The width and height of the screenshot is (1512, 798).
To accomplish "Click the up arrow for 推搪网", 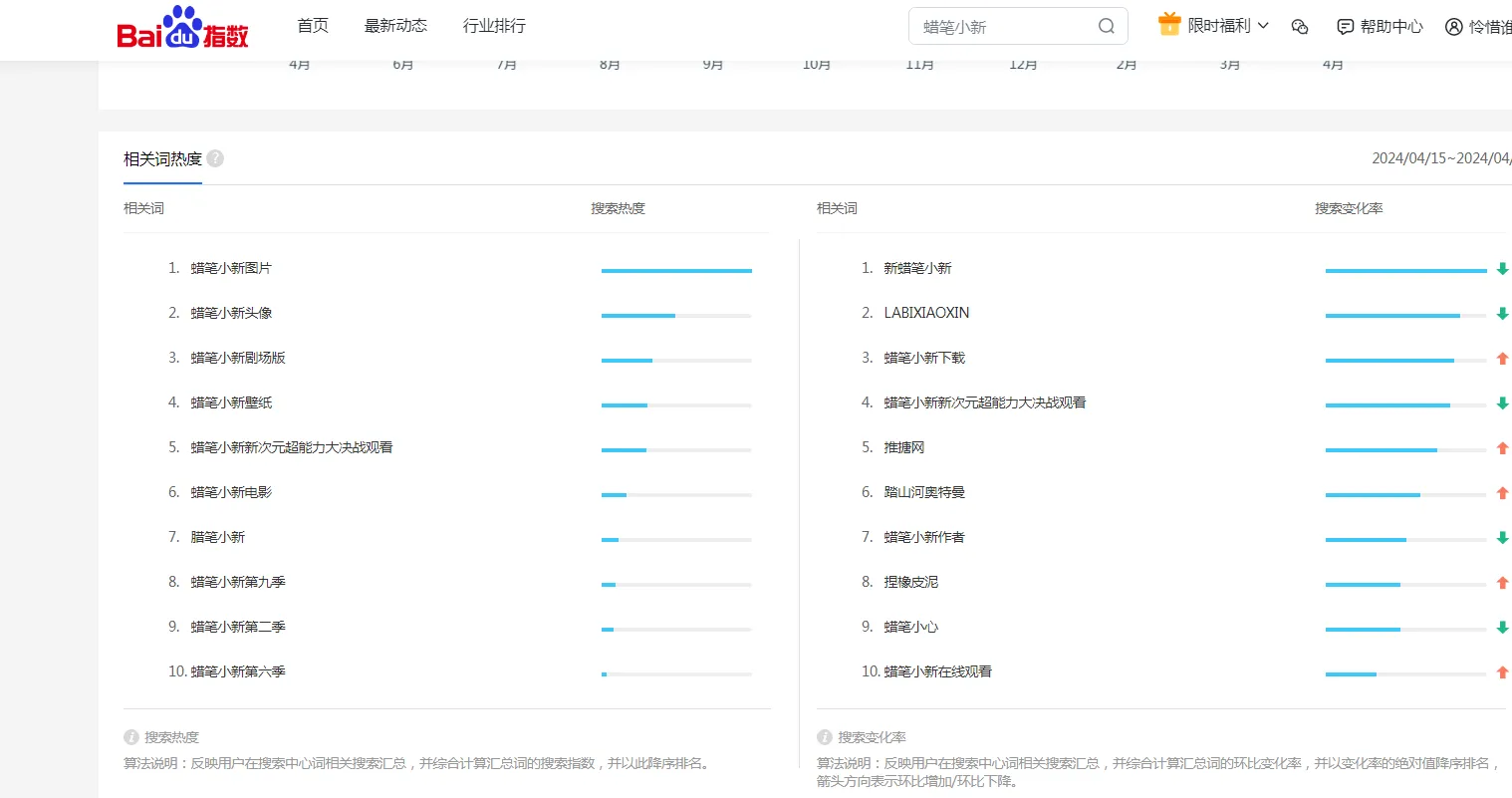I will (x=1503, y=448).
